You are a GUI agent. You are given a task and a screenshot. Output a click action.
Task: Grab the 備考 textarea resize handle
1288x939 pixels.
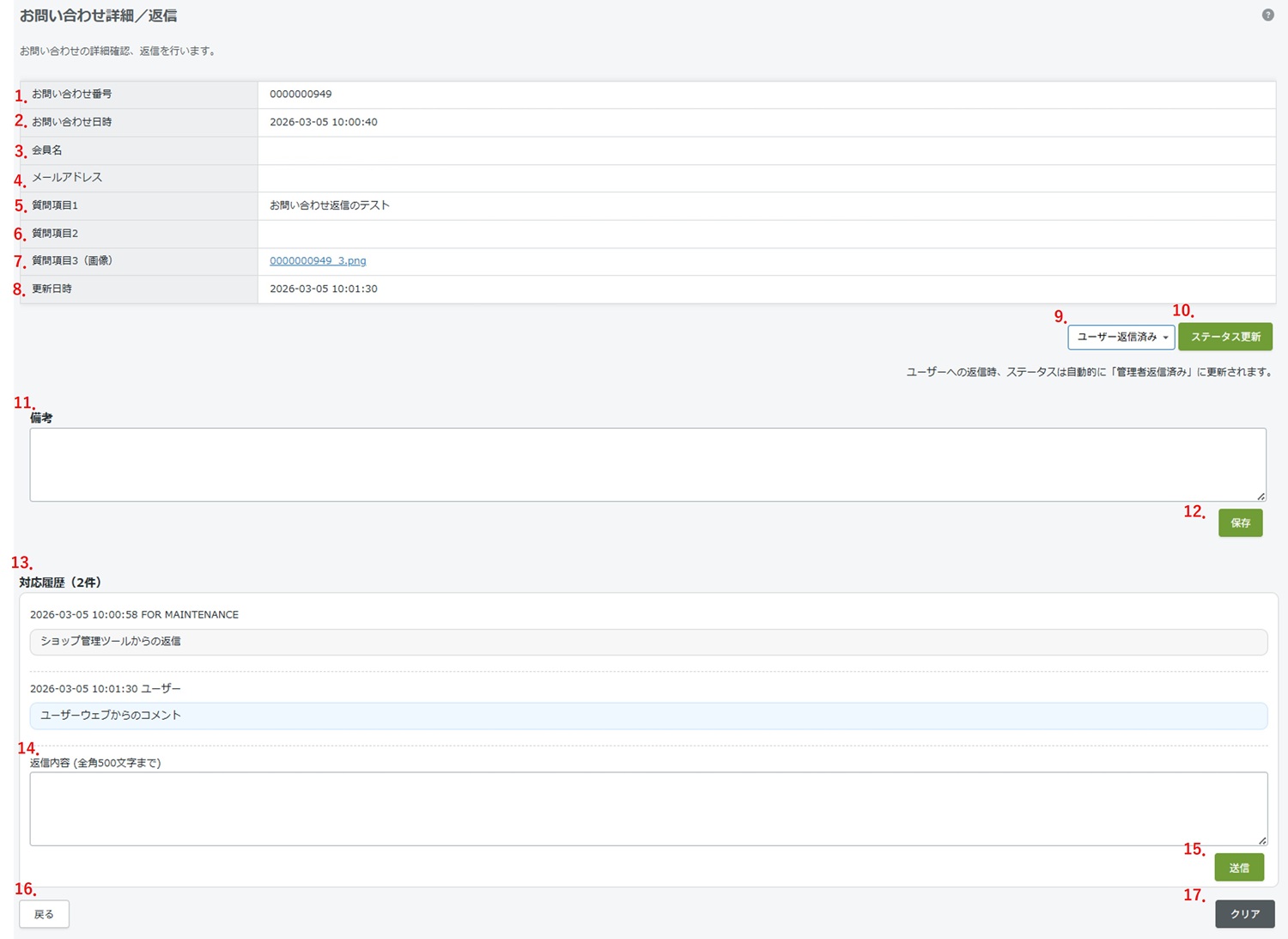point(1261,496)
